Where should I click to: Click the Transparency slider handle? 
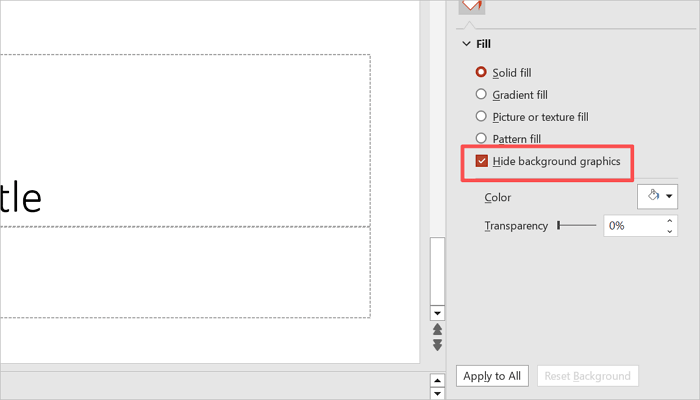tap(558, 225)
